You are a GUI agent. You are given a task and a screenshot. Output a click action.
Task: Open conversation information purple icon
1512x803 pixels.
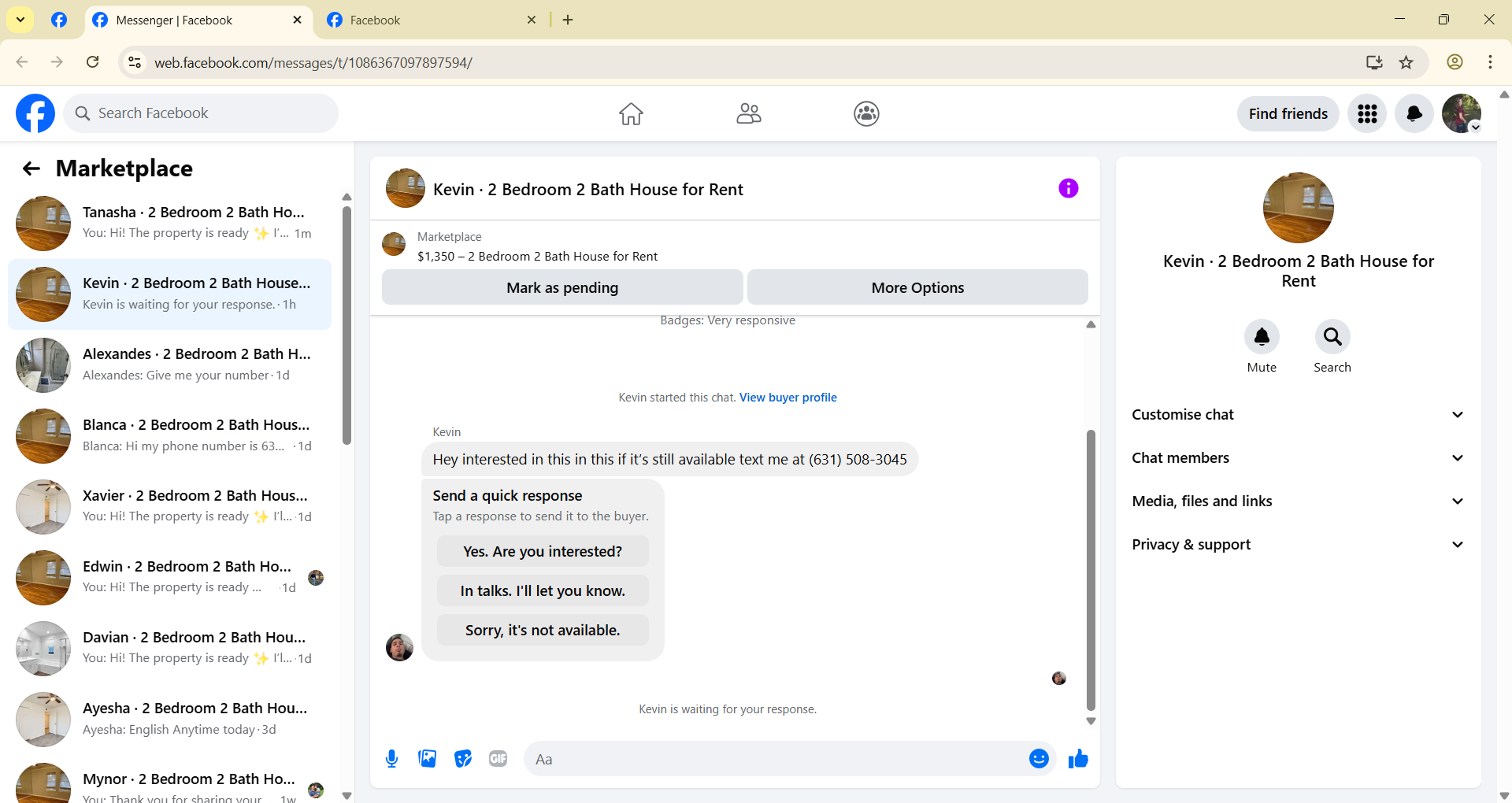click(1069, 188)
